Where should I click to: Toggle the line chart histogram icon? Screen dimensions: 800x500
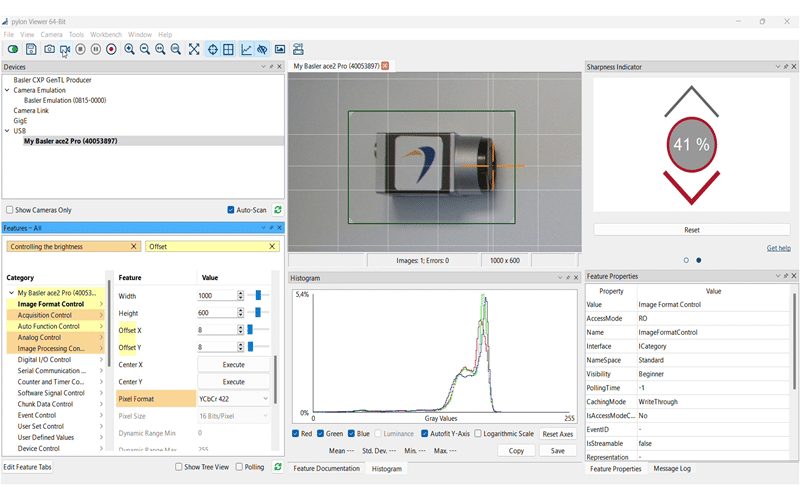coord(246,49)
